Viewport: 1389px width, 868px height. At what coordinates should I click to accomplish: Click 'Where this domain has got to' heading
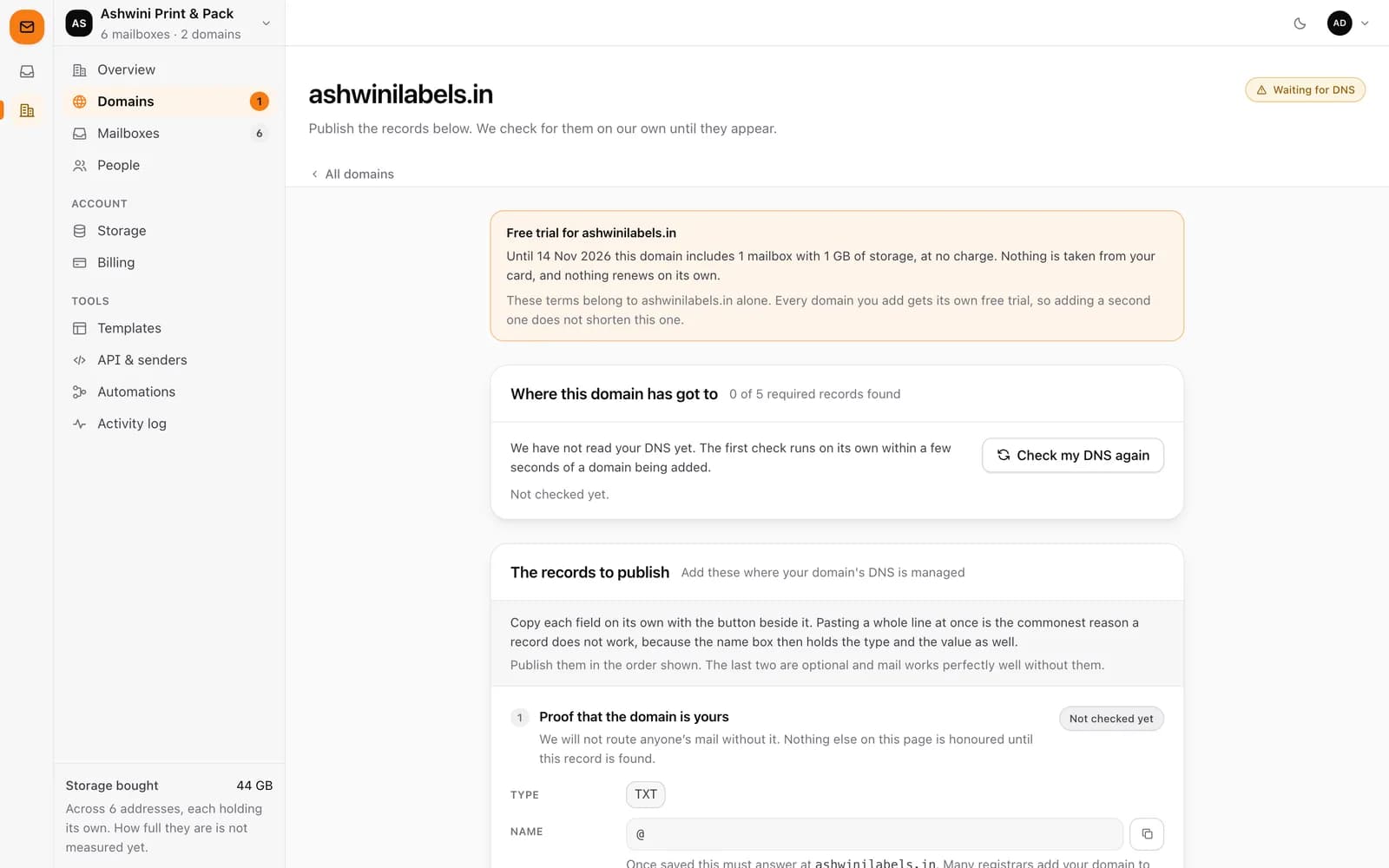tap(614, 394)
